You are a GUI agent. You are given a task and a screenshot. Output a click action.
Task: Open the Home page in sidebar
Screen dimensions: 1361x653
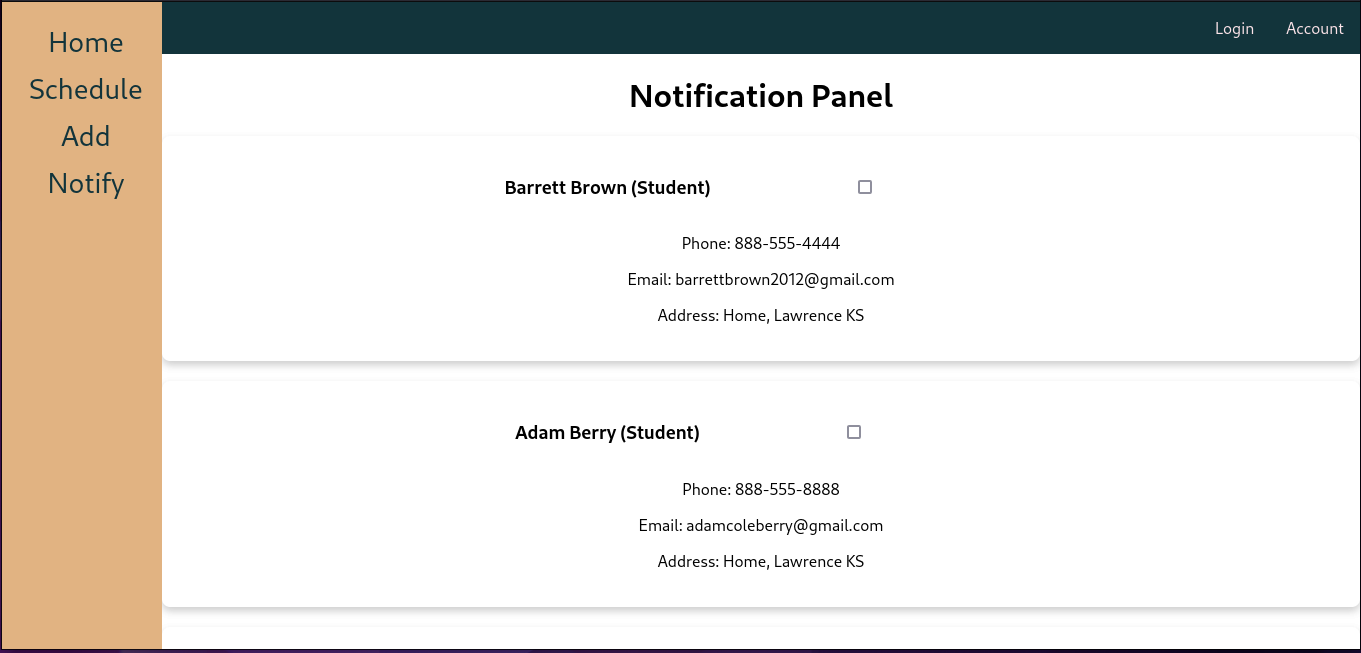(x=86, y=43)
